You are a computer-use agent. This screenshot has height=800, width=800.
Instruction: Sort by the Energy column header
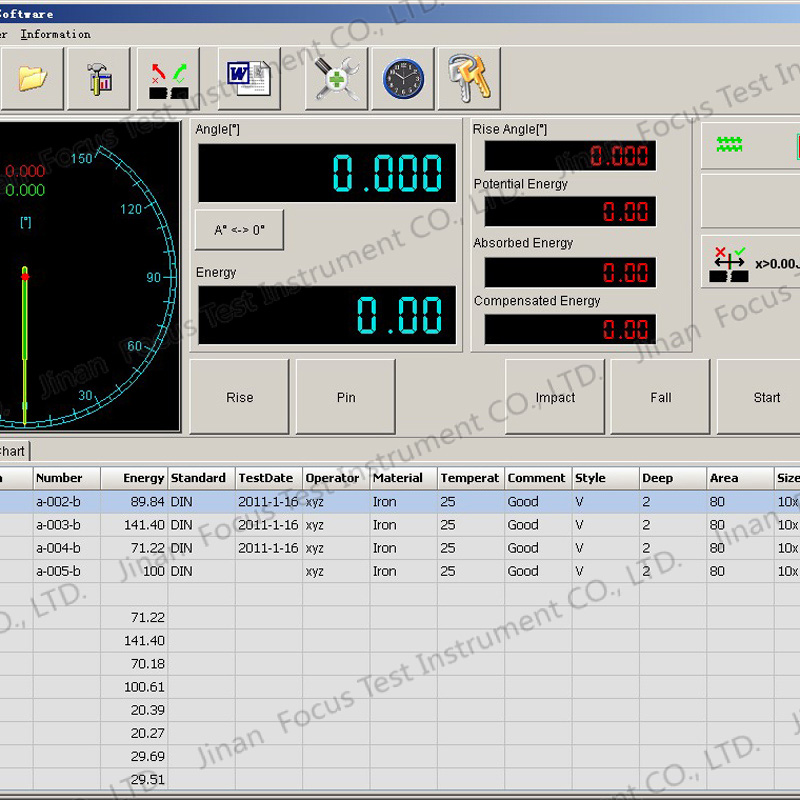134,478
